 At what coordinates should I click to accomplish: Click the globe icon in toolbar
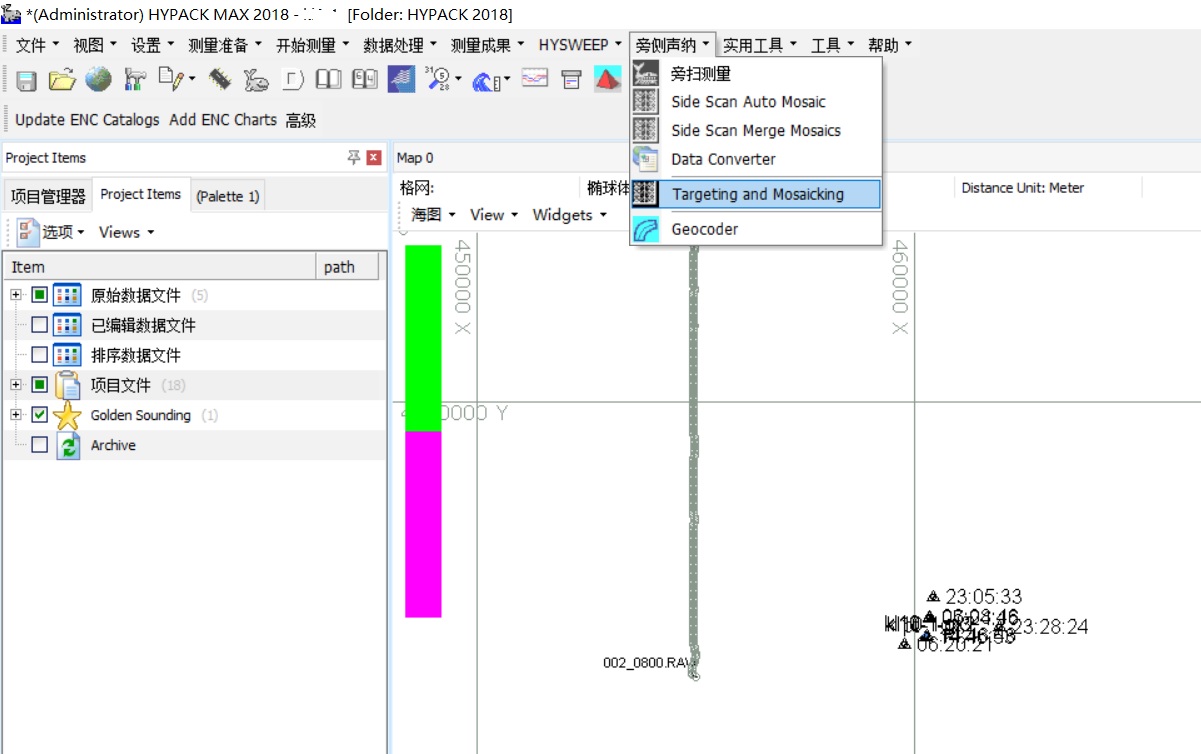pos(98,80)
